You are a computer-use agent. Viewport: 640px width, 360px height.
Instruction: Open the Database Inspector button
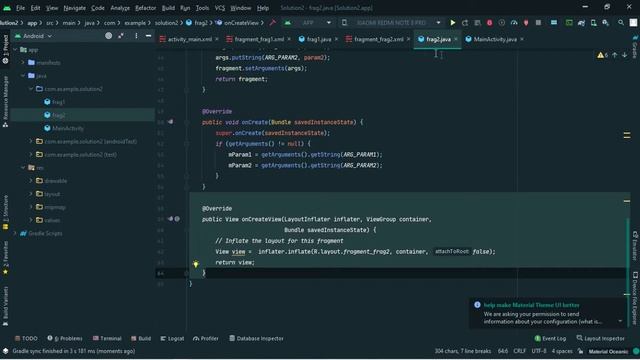tap(256, 338)
